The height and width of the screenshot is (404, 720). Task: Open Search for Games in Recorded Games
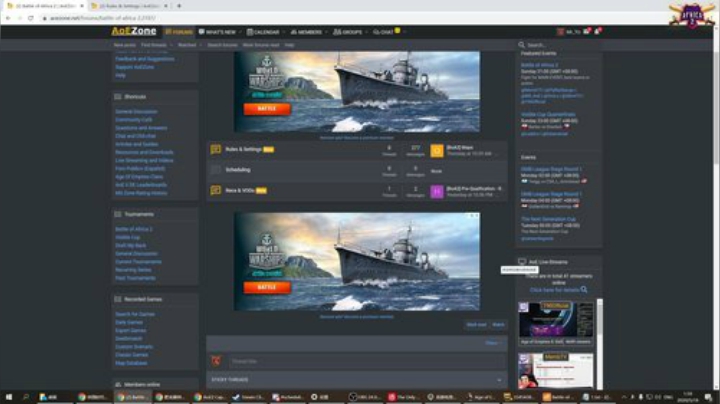tap(135, 314)
